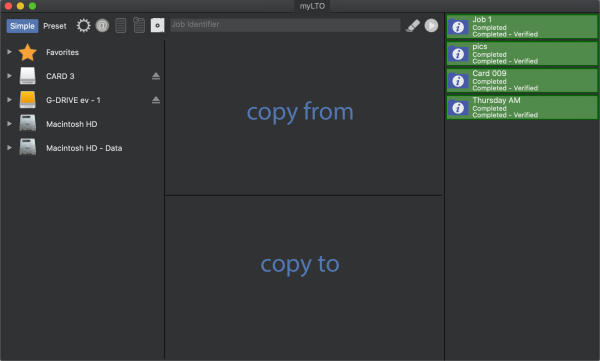
Task: Open info icon for Job 1
Action: [458, 27]
